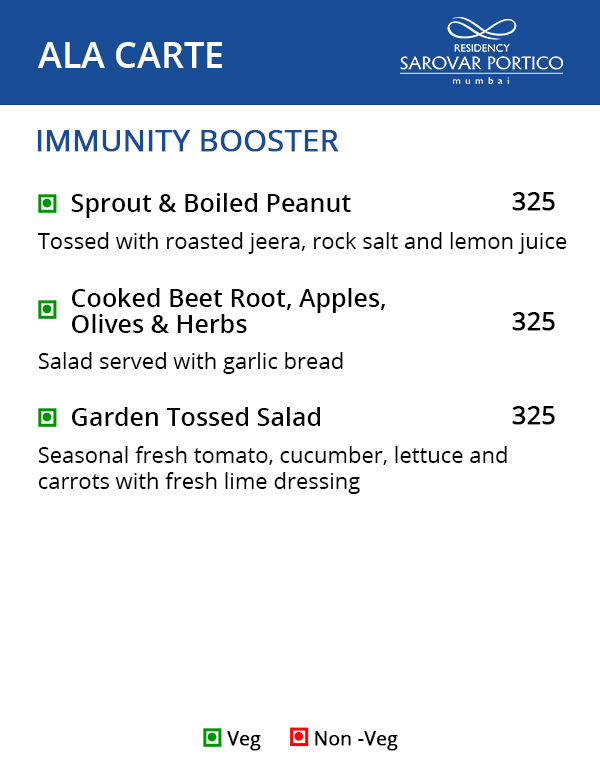
Task: Click the red Non-Veg legend icon
Action: tap(298, 738)
